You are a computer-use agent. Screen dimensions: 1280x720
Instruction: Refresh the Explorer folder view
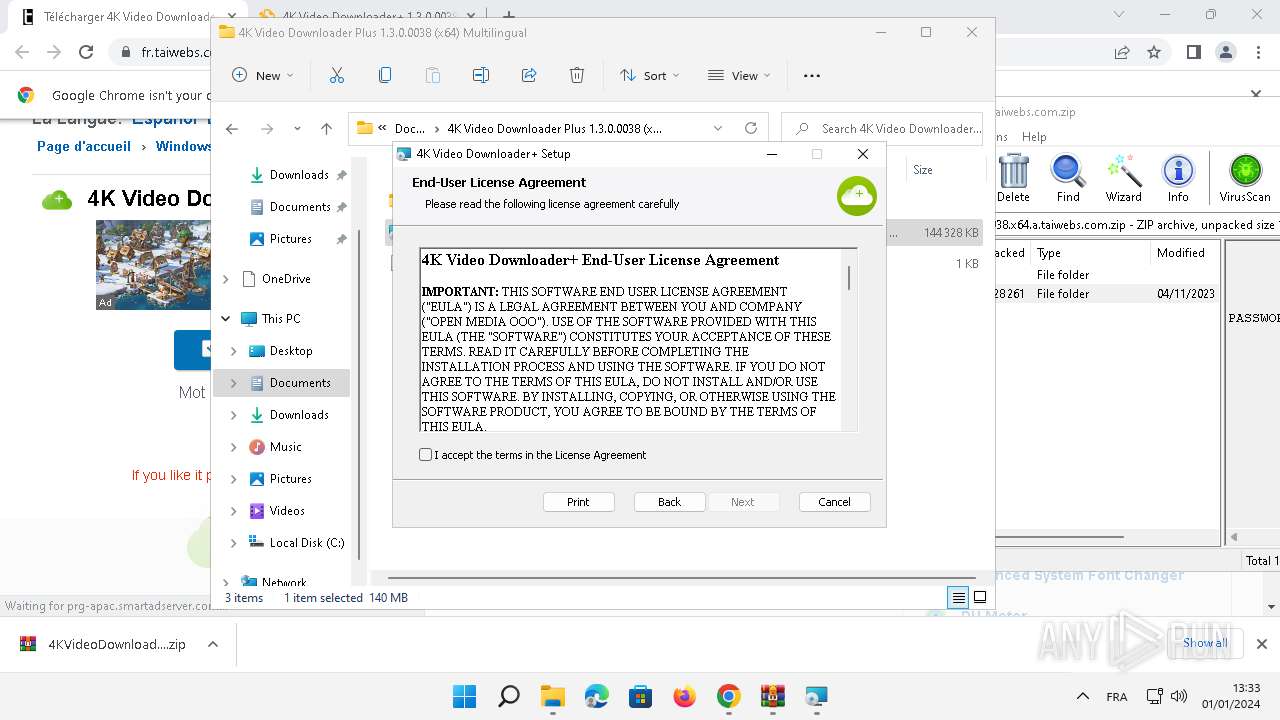click(x=751, y=128)
